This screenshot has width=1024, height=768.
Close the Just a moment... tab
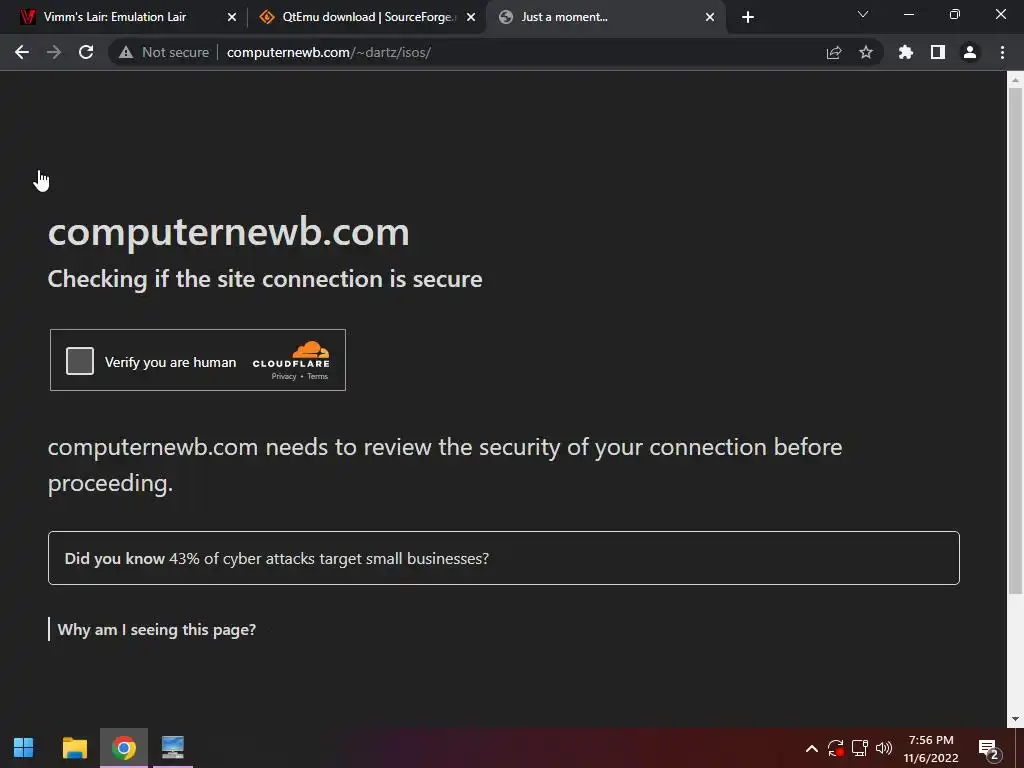coord(710,17)
